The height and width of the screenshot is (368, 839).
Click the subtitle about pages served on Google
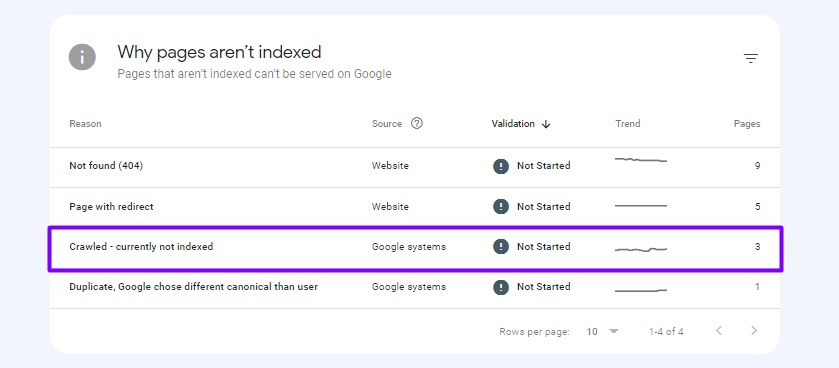pyautogui.click(x=254, y=74)
